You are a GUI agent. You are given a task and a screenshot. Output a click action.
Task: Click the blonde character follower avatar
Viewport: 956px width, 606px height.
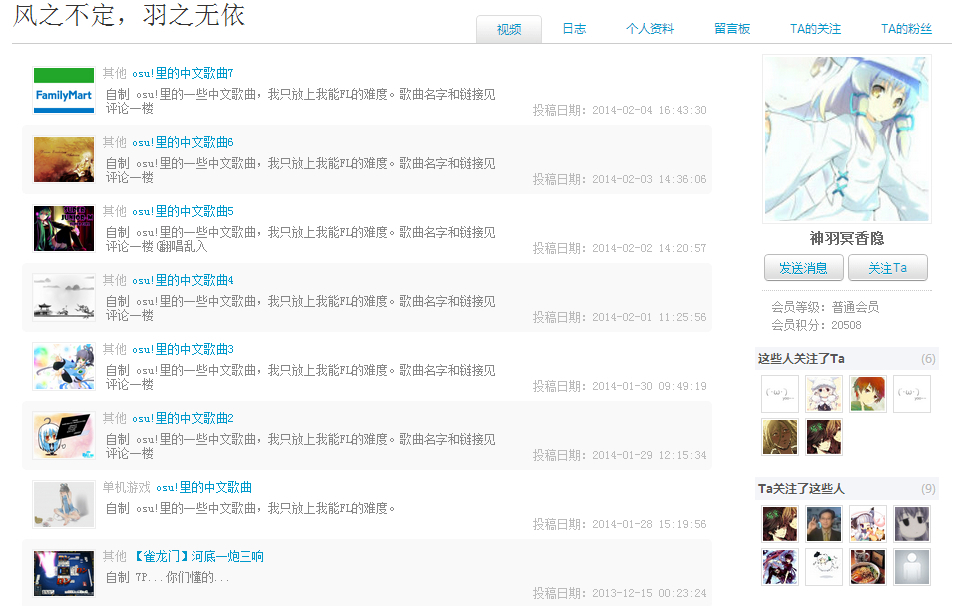pos(780,437)
